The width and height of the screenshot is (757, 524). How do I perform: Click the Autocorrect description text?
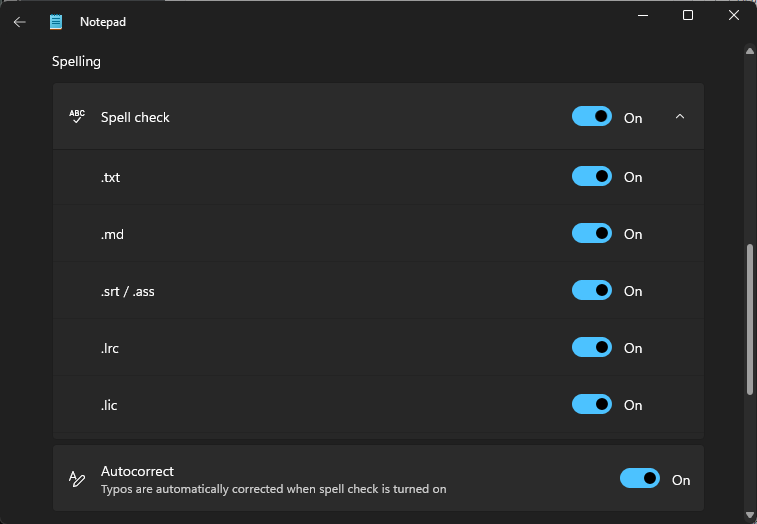pyautogui.click(x=273, y=489)
